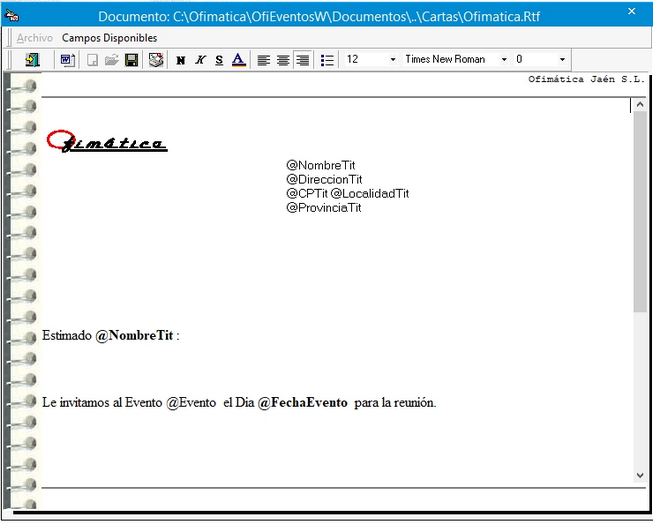Save the document with the floppy disk icon
Image resolution: width=653 pixels, height=525 pixels.
click(131, 60)
